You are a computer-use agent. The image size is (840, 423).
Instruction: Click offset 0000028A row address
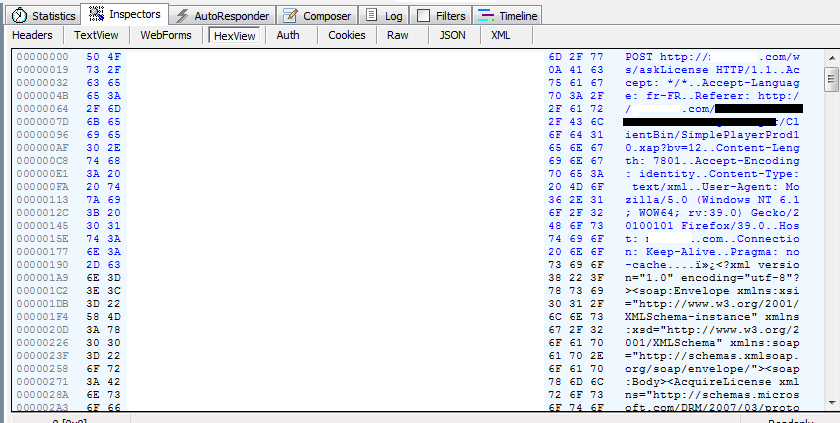point(42,395)
